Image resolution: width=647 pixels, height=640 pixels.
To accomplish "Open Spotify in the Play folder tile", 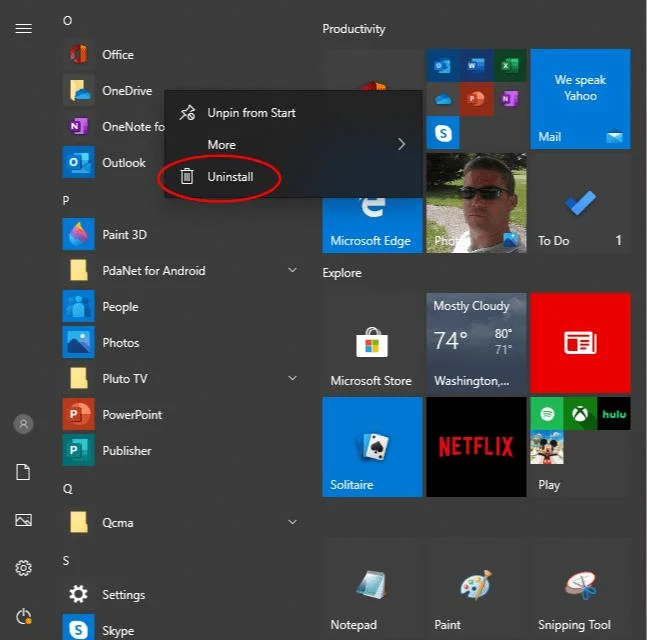I will [547, 413].
